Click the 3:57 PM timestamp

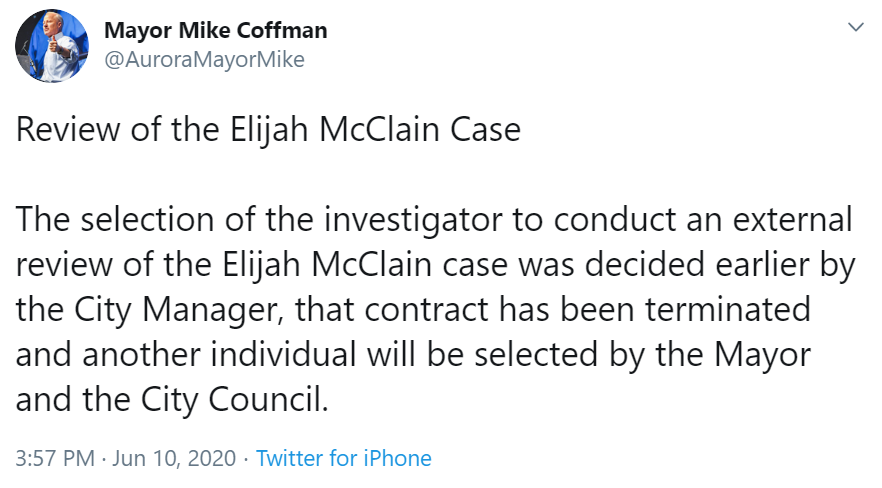pyautogui.click(x=55, y=459)
